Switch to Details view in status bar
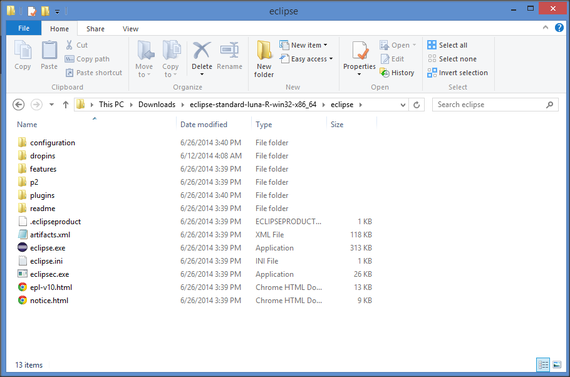This screenshot has height=377, width=570. tap(543, 365)
